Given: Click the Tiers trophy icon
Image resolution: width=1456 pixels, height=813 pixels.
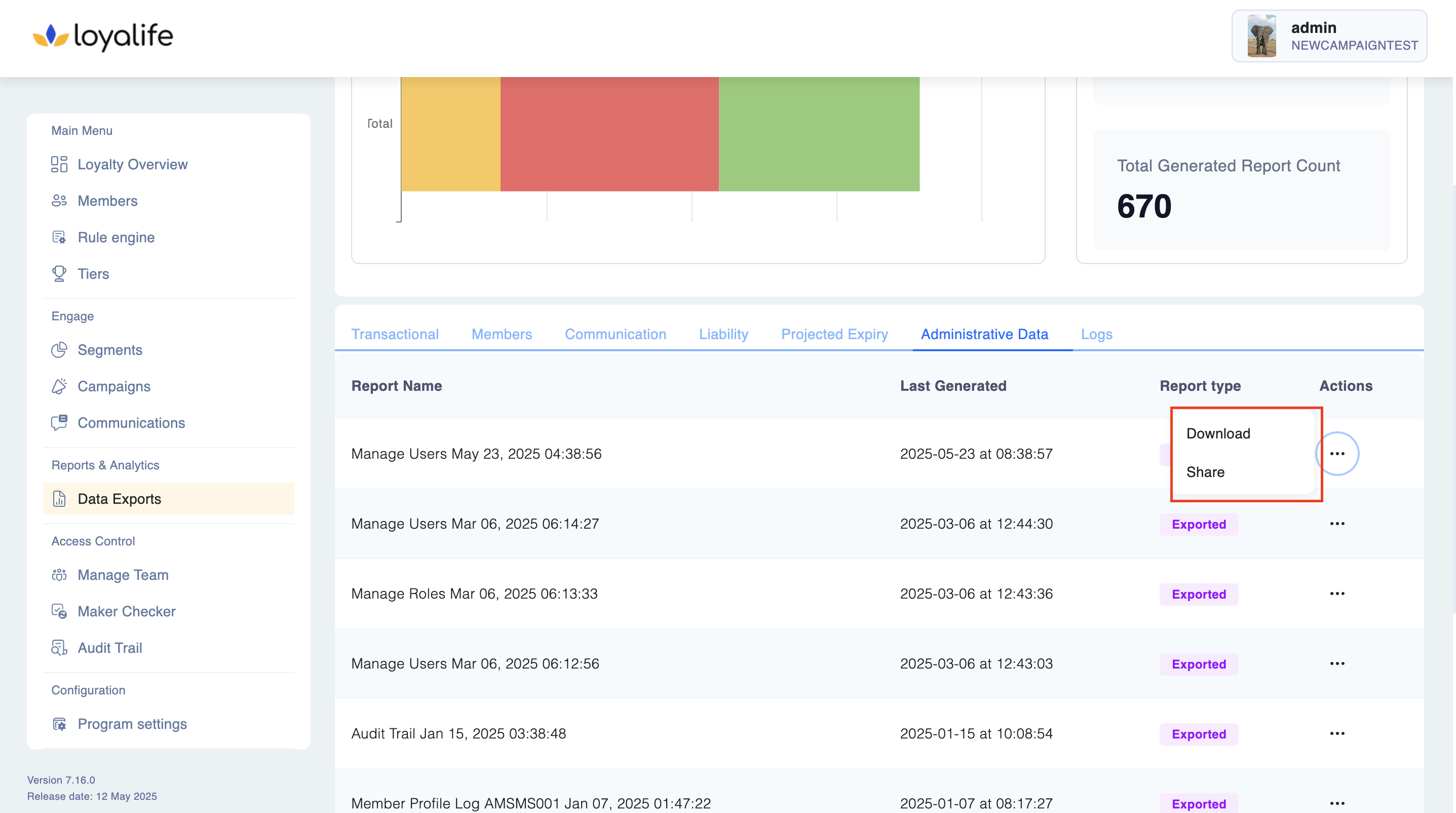Looking at the screenshot, I should click(x=59, y=274).
